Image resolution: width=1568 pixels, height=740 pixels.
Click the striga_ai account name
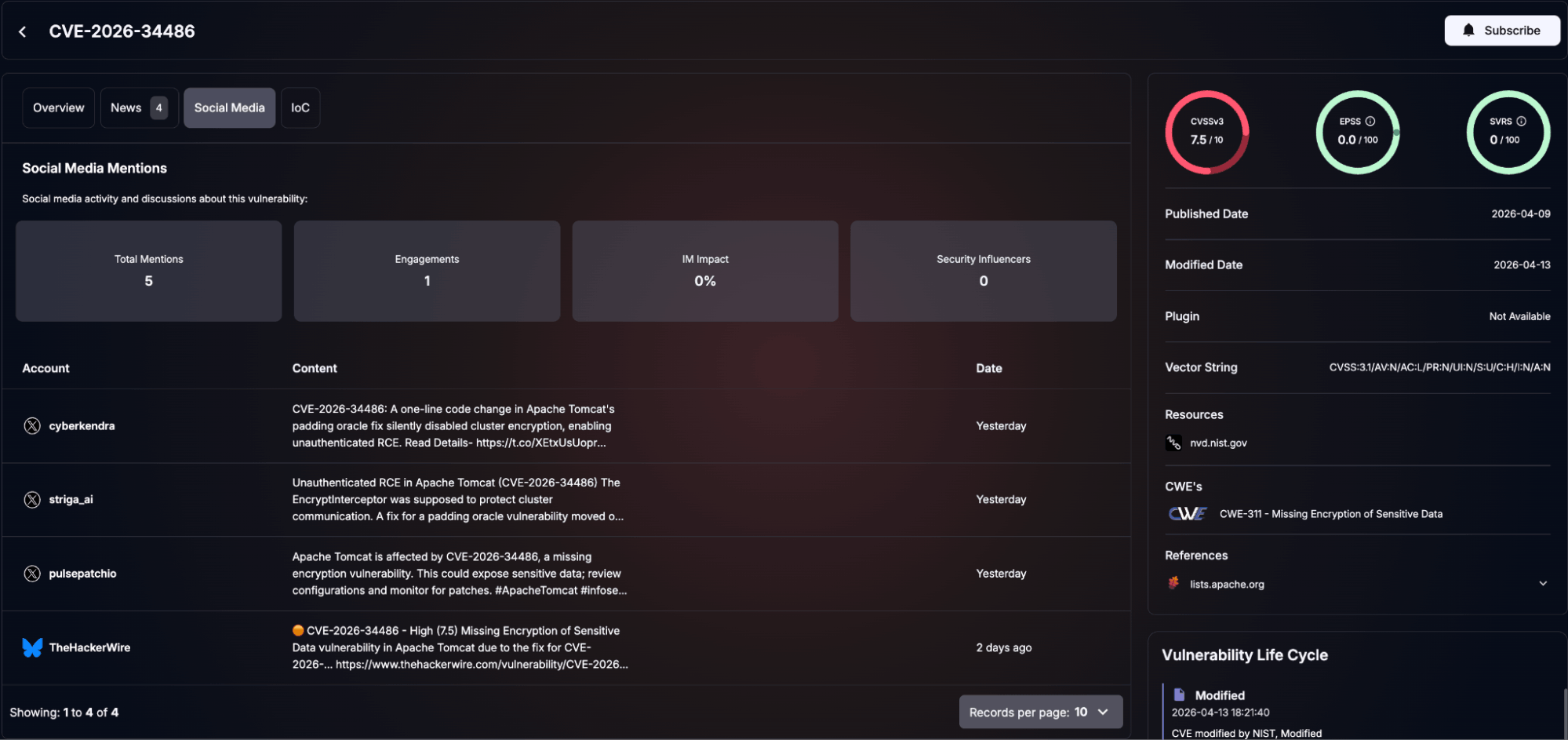71,500
